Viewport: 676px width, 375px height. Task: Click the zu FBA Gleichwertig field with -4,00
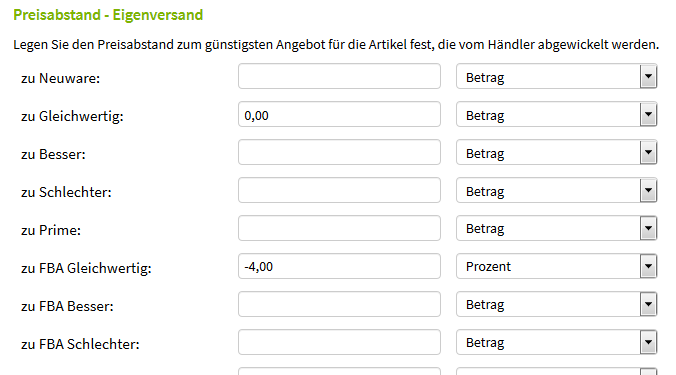pos(339,266)
